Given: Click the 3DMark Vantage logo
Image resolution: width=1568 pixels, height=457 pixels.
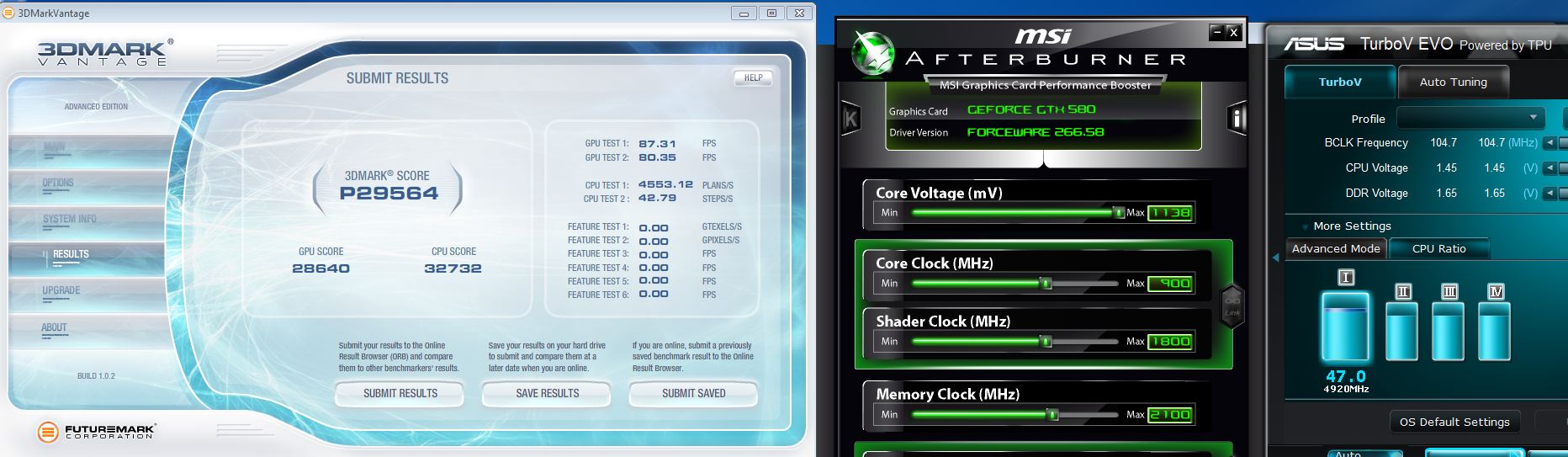Looking at the screenshot, I should point(104,52).
